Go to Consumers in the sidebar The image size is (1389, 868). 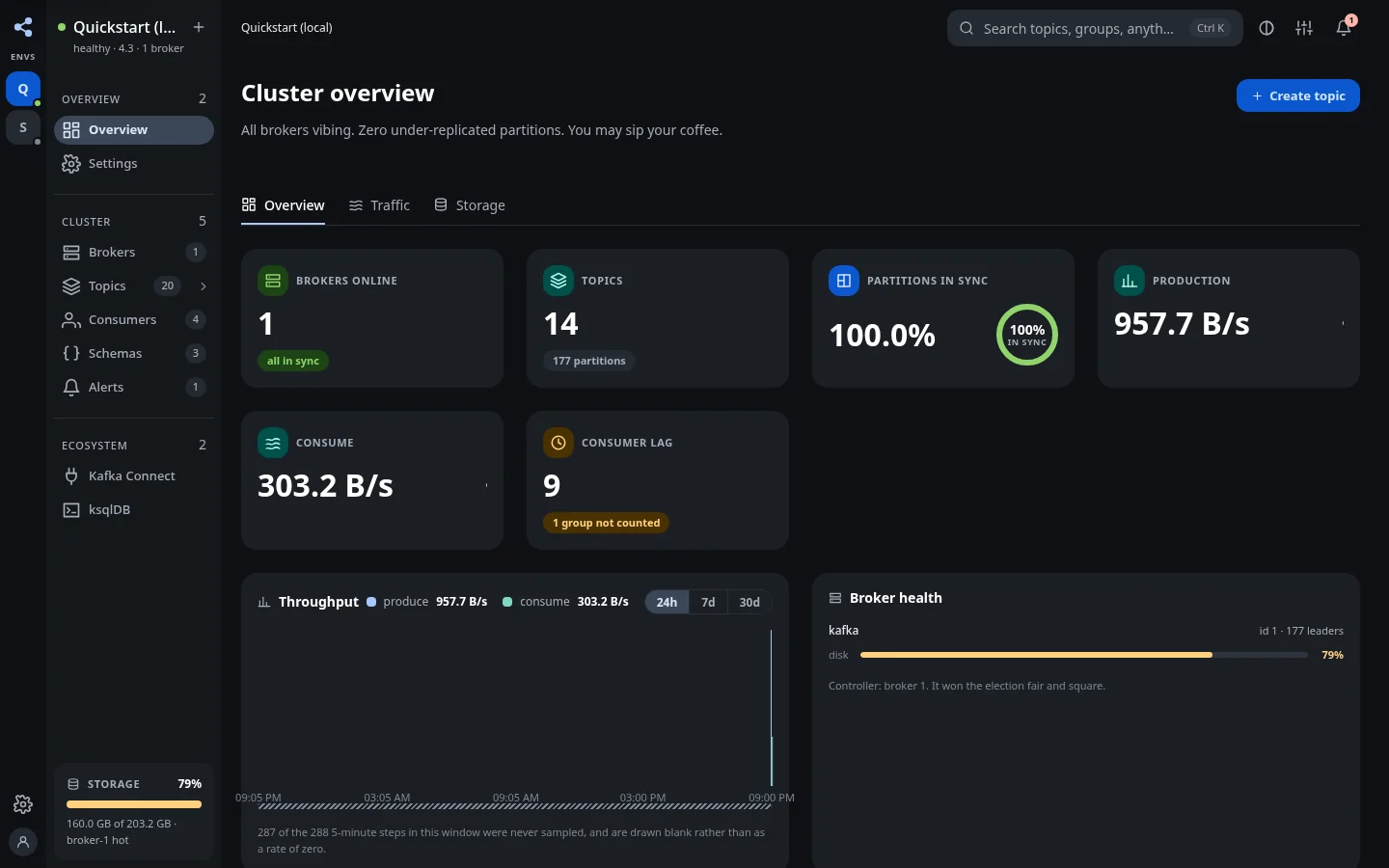click(134, 320)
